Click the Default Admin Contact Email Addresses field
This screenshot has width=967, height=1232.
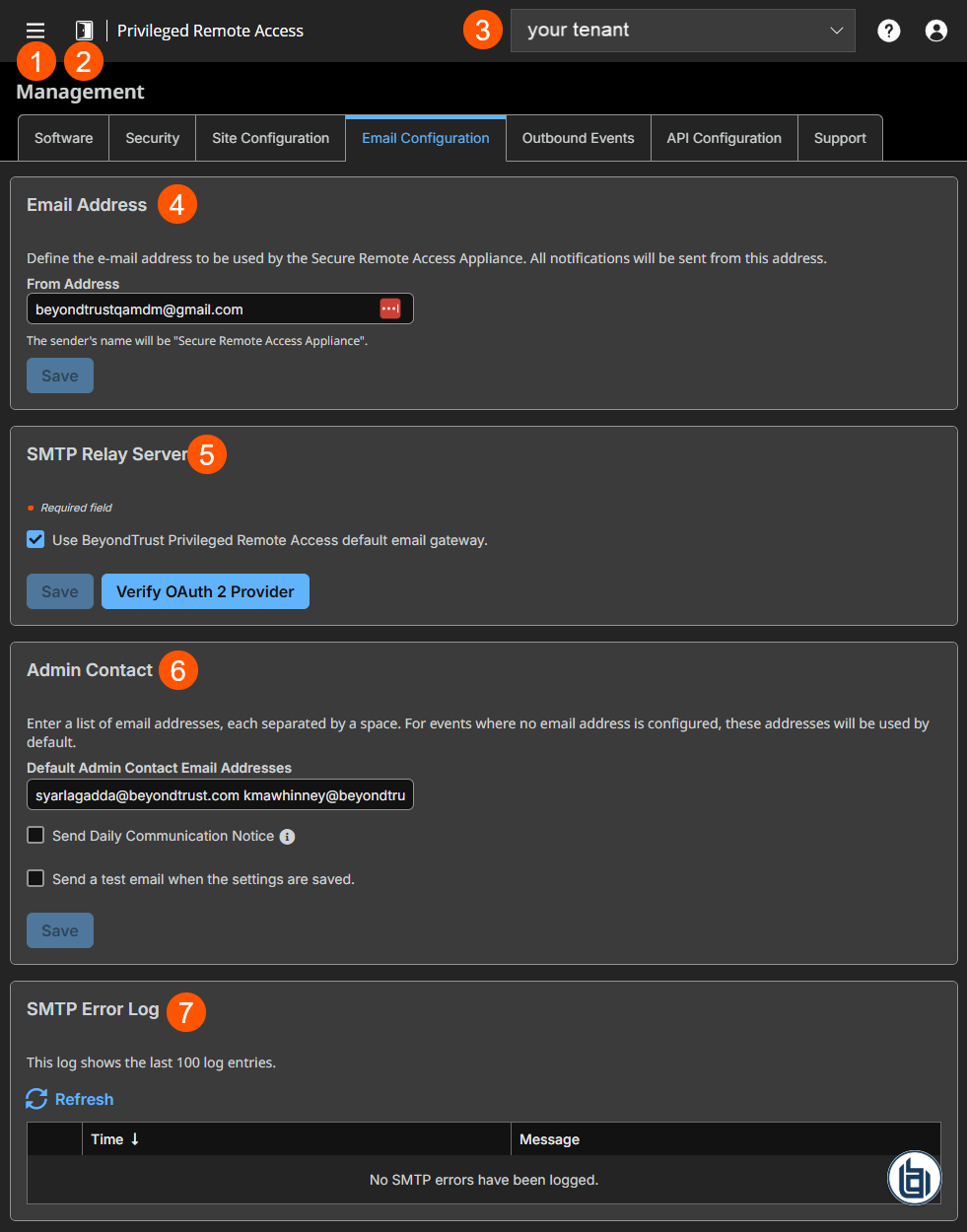[219, 794]
